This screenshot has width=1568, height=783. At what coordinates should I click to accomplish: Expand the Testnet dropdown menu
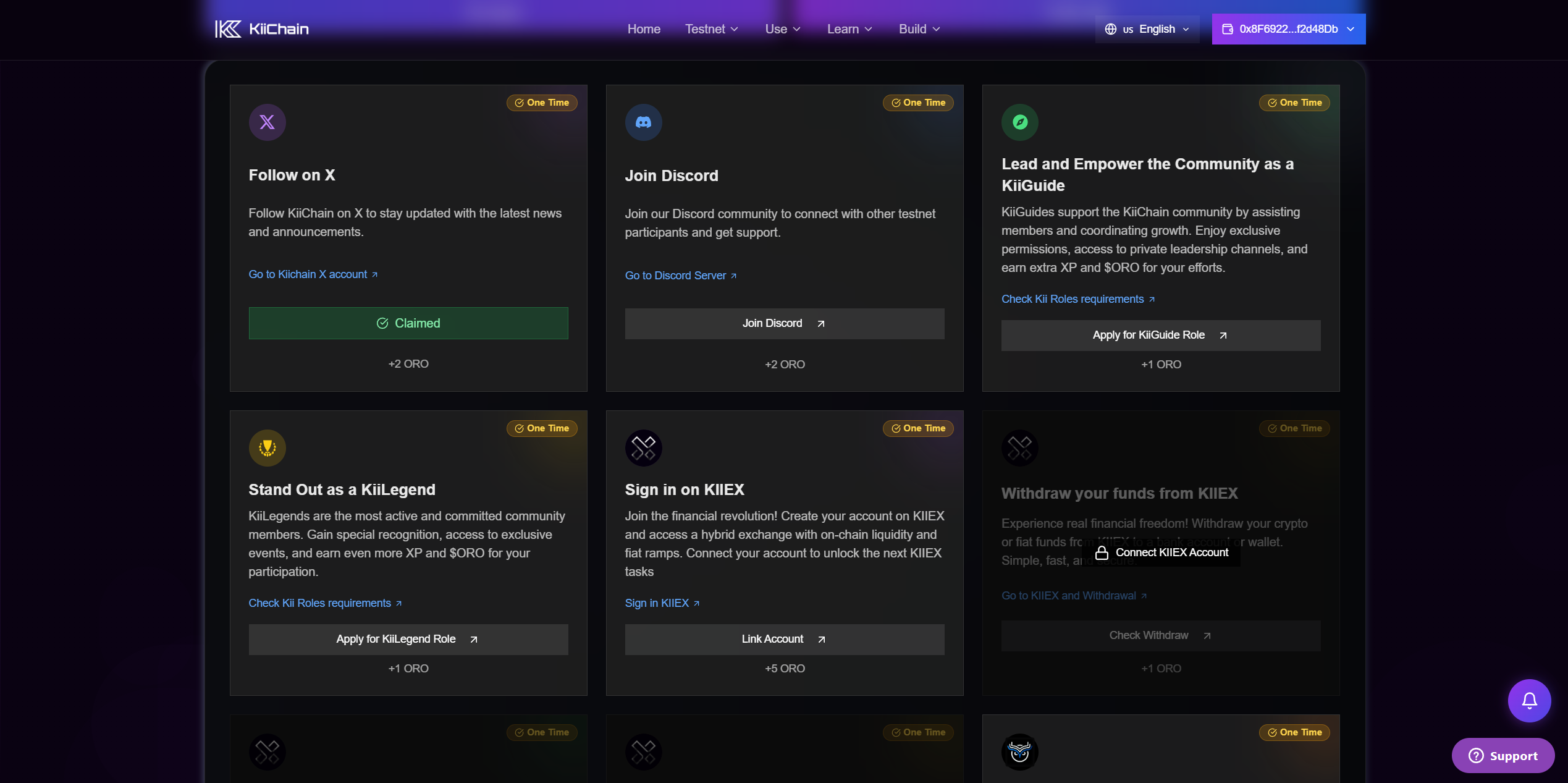(x=711, y=29)
